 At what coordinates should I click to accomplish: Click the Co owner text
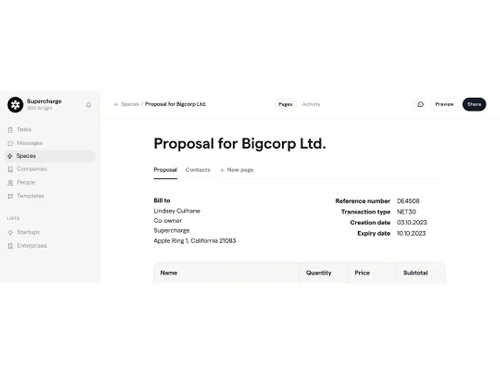point(168,221)
